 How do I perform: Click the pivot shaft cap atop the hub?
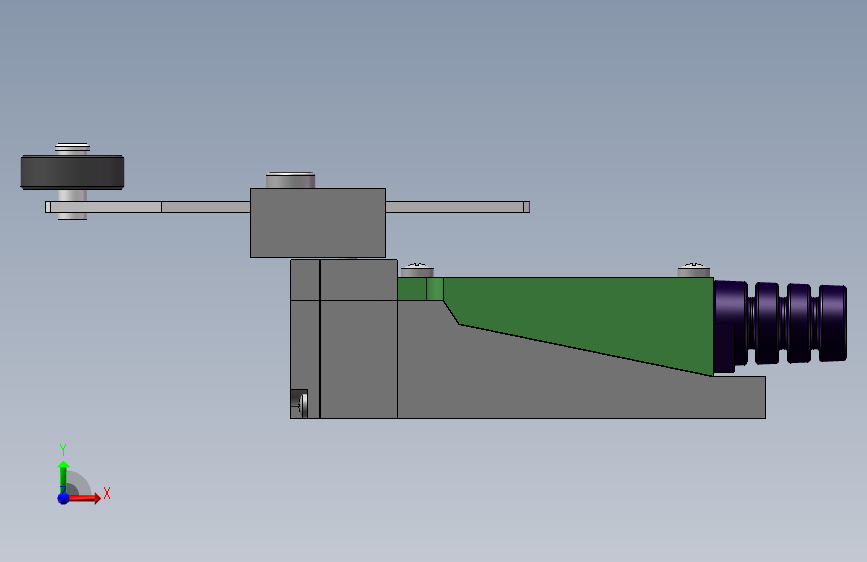[x=290, y=180]
